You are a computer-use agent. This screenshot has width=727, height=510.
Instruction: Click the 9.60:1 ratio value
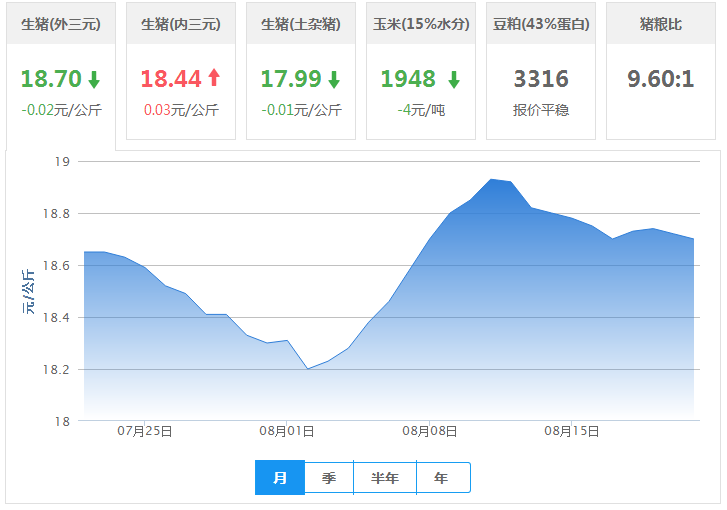tap(661, 79)
